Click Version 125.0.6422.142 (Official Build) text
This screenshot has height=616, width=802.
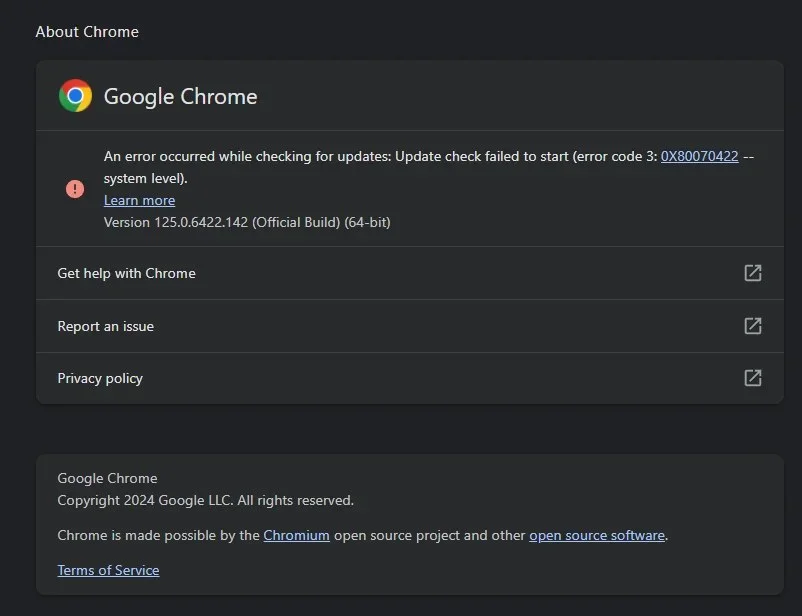[x=247, y=223]
